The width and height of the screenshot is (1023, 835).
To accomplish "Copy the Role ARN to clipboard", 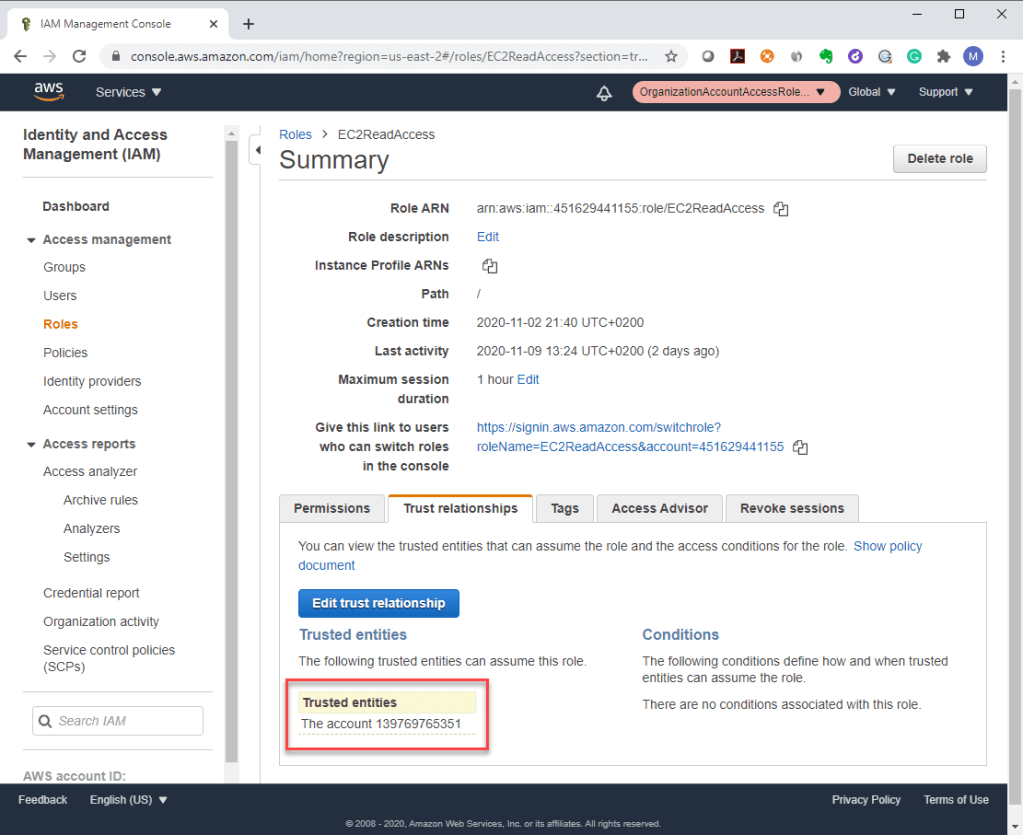I will (781, 209).
